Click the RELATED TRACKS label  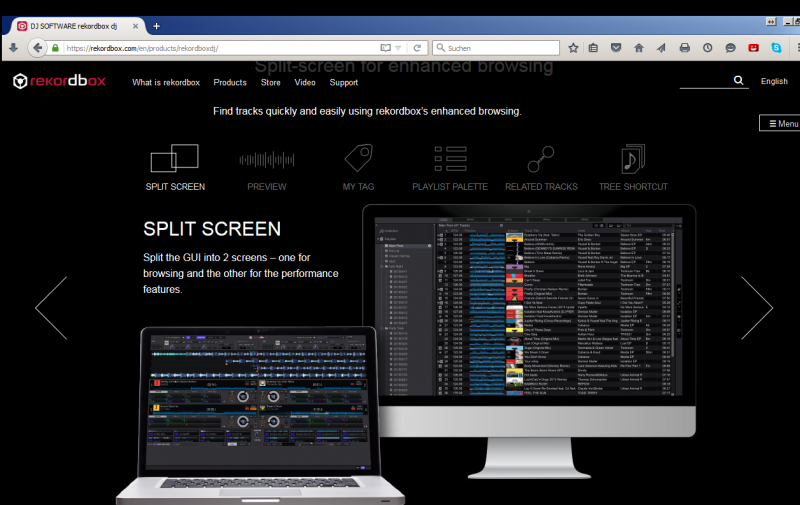click(x=541, y=187)
